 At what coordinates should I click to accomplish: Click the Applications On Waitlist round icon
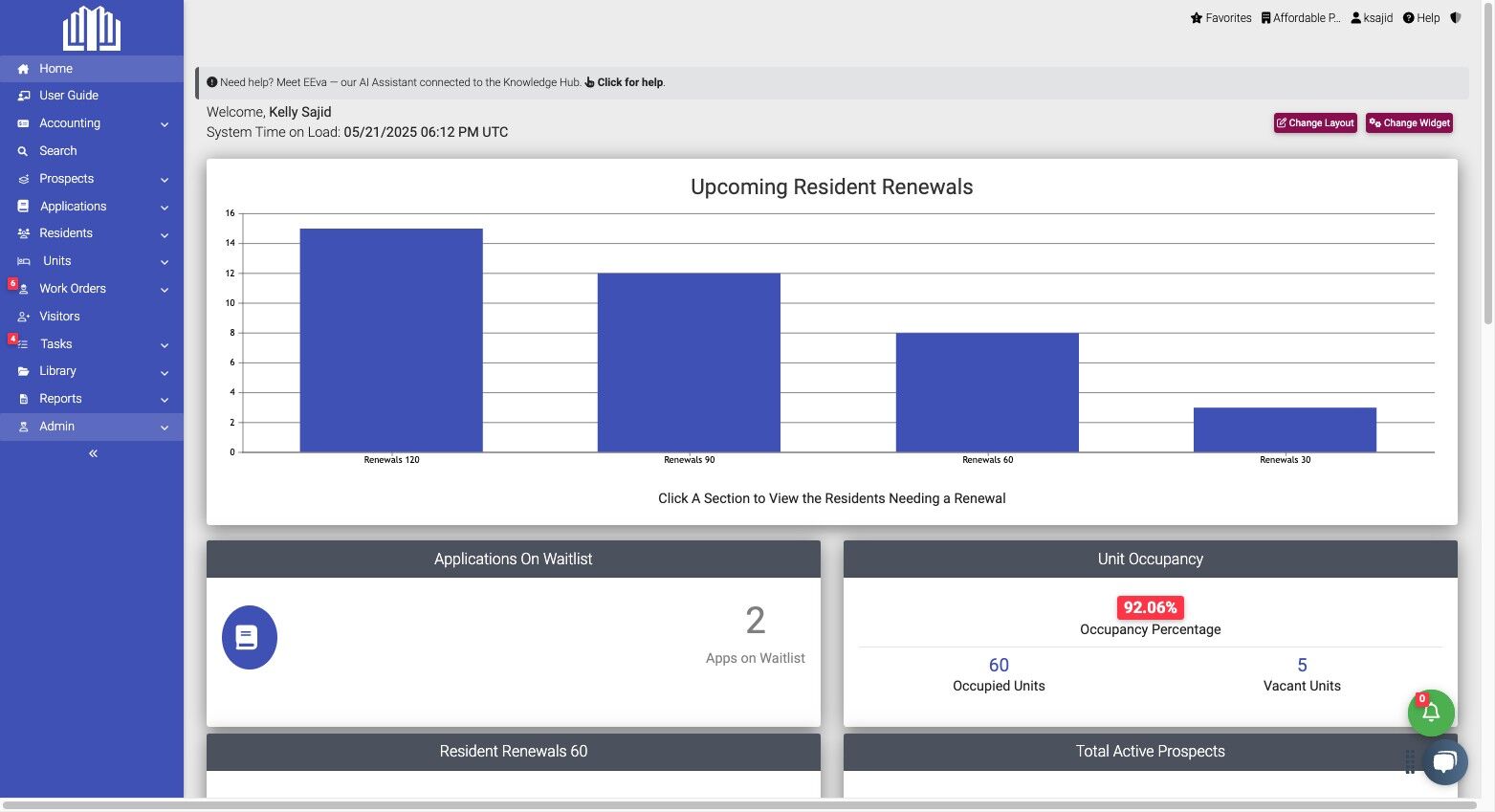(250, 637)
